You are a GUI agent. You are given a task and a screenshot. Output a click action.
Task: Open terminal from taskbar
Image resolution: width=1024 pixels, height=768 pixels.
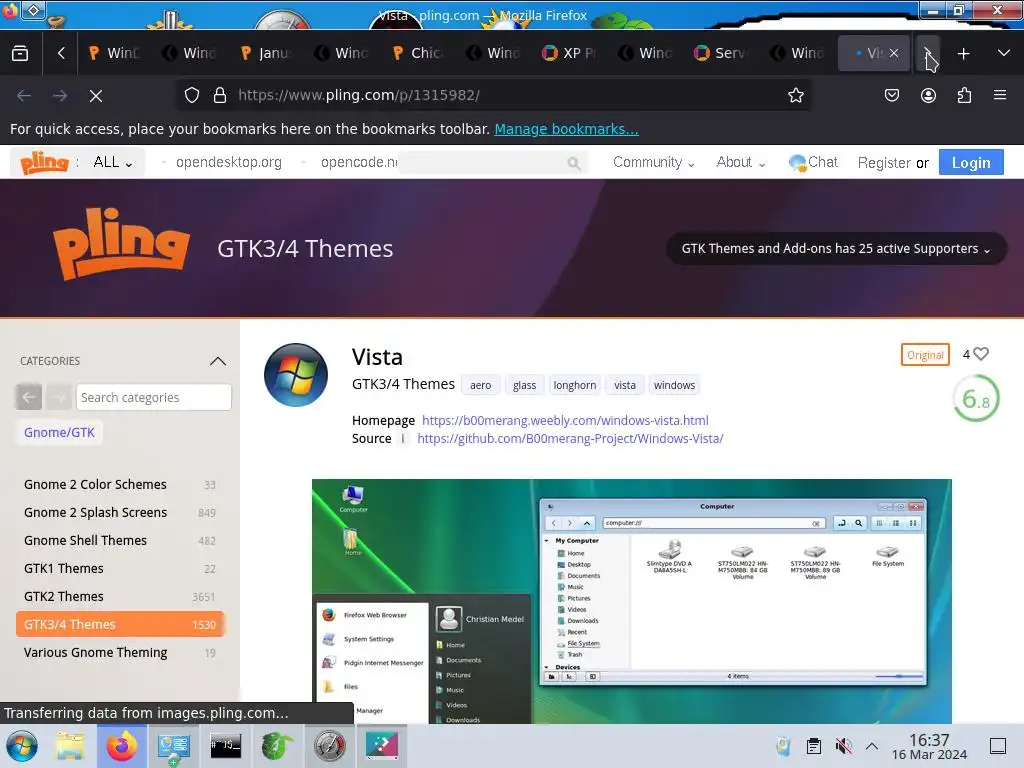pyautogui.click(x=225, y=746)
